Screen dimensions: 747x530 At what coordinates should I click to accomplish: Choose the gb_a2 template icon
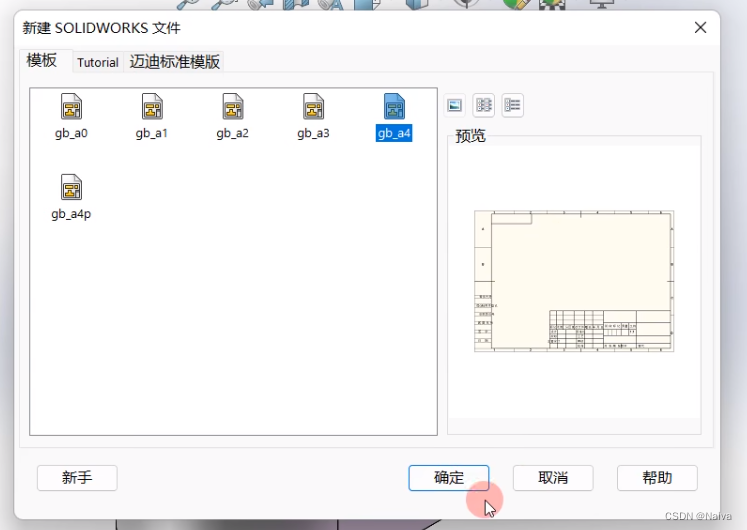pos(233,106)
